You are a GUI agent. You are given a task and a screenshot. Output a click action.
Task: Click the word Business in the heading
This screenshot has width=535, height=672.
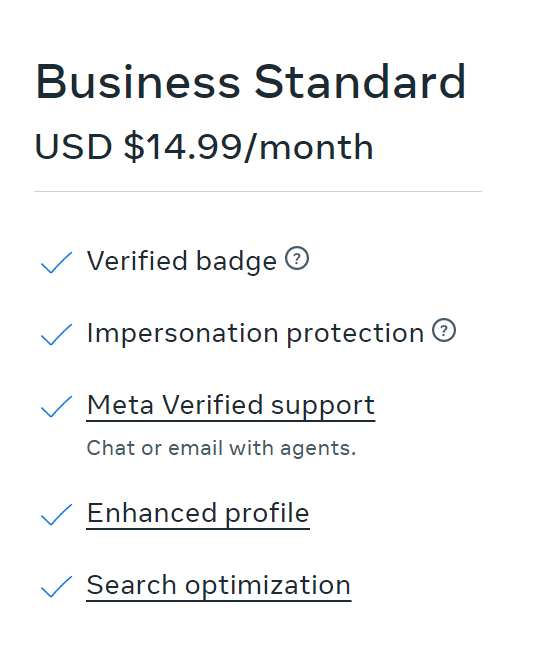(x=138, y=81)
